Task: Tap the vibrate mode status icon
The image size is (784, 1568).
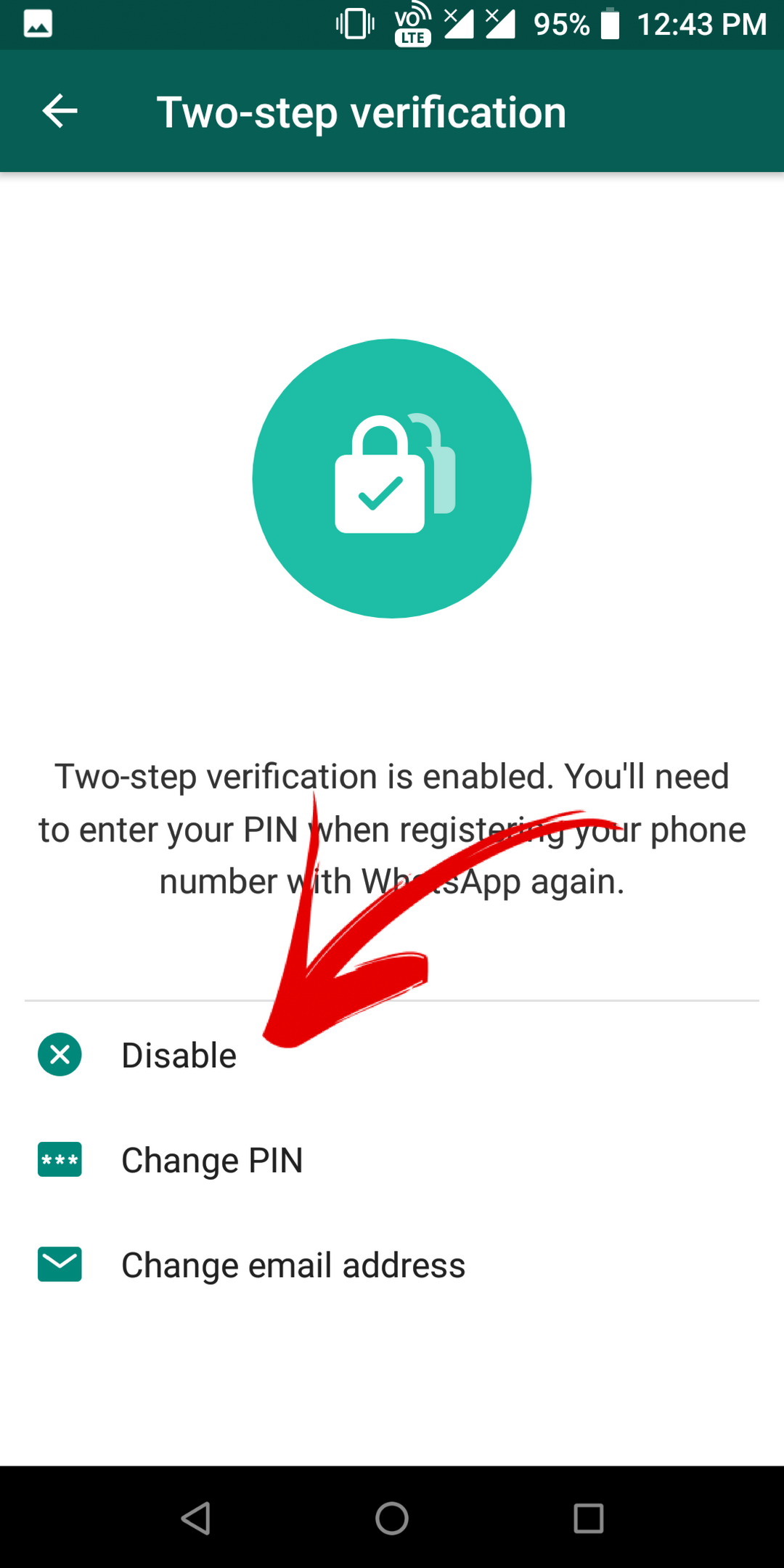Action: click(355, 24)
